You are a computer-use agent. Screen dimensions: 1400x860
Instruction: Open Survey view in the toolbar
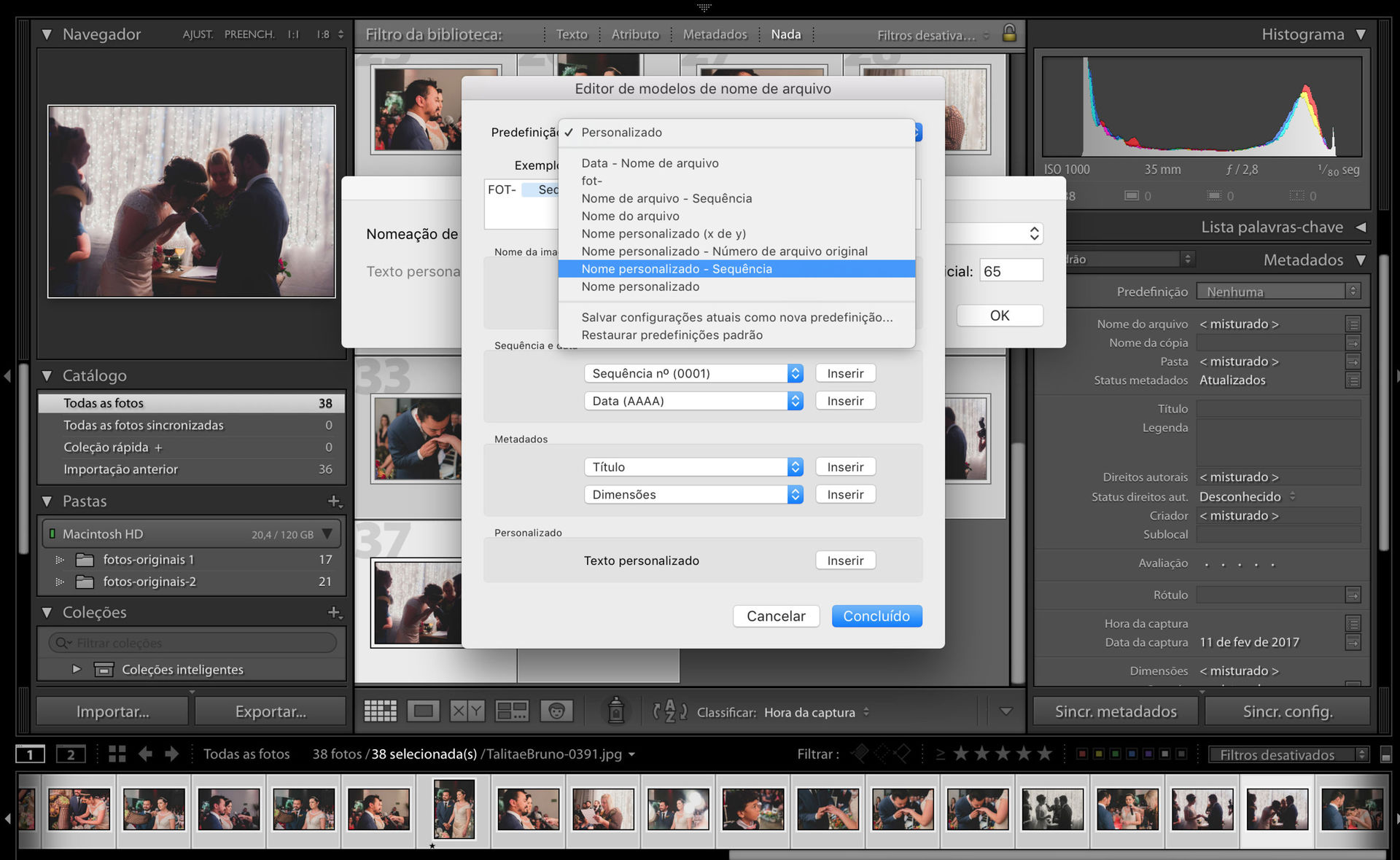point(512,711)
